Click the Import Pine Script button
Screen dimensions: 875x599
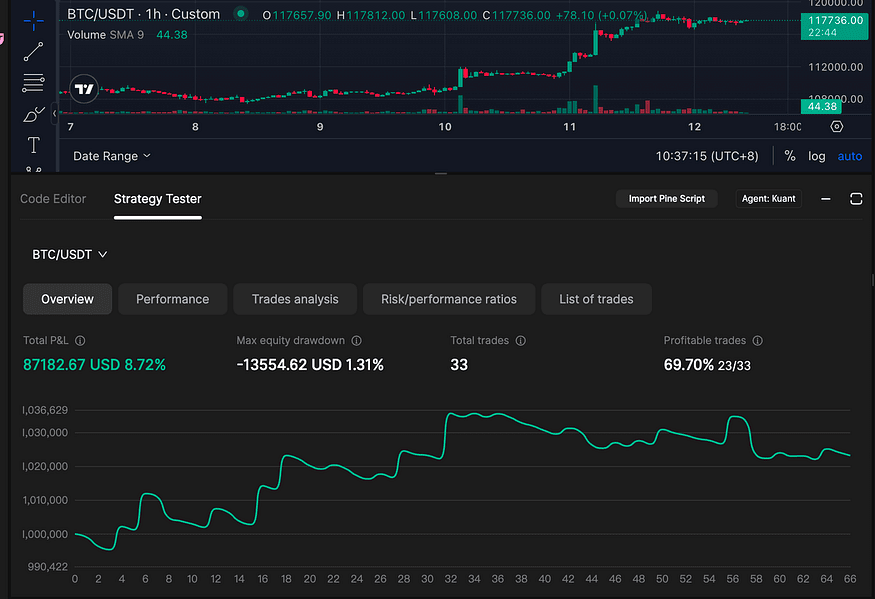coord(666,199)
